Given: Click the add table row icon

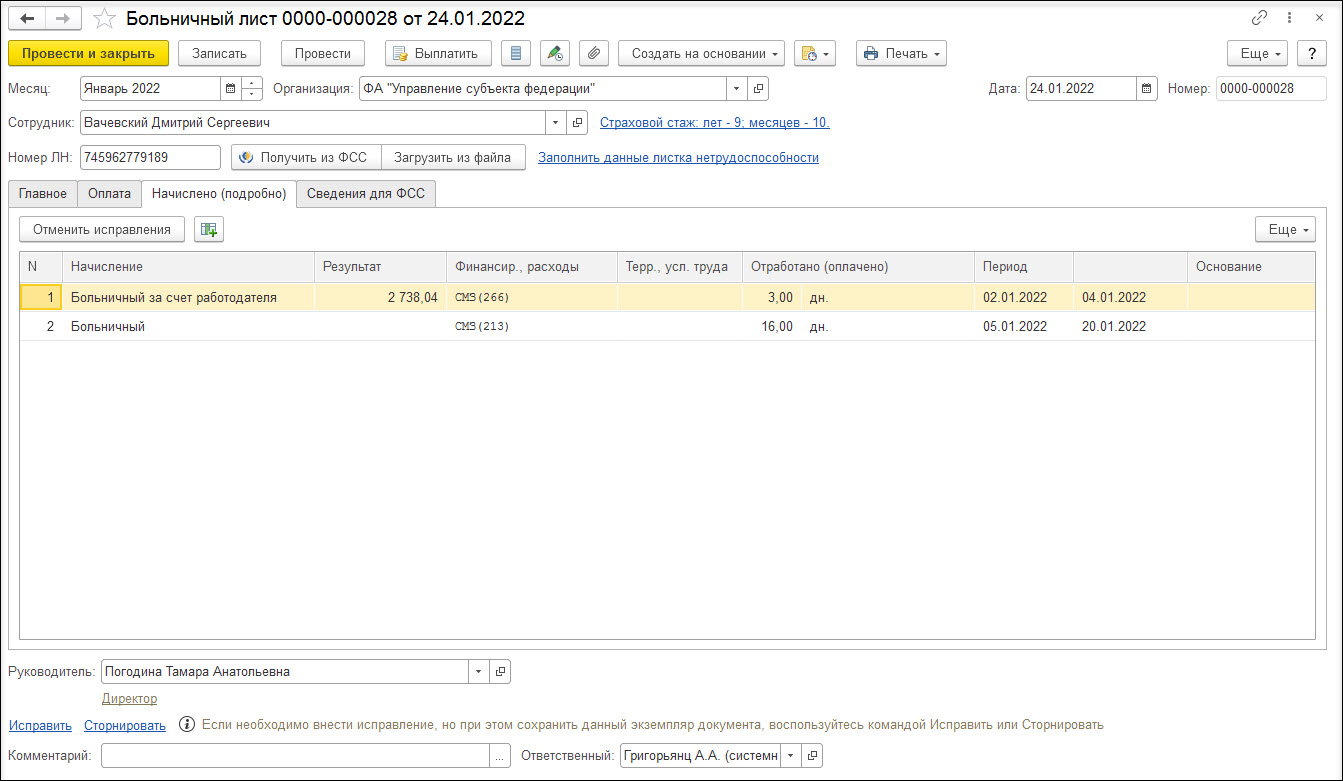Looking at the screenshot, I should pyautogui.click(x=209, y=229).
